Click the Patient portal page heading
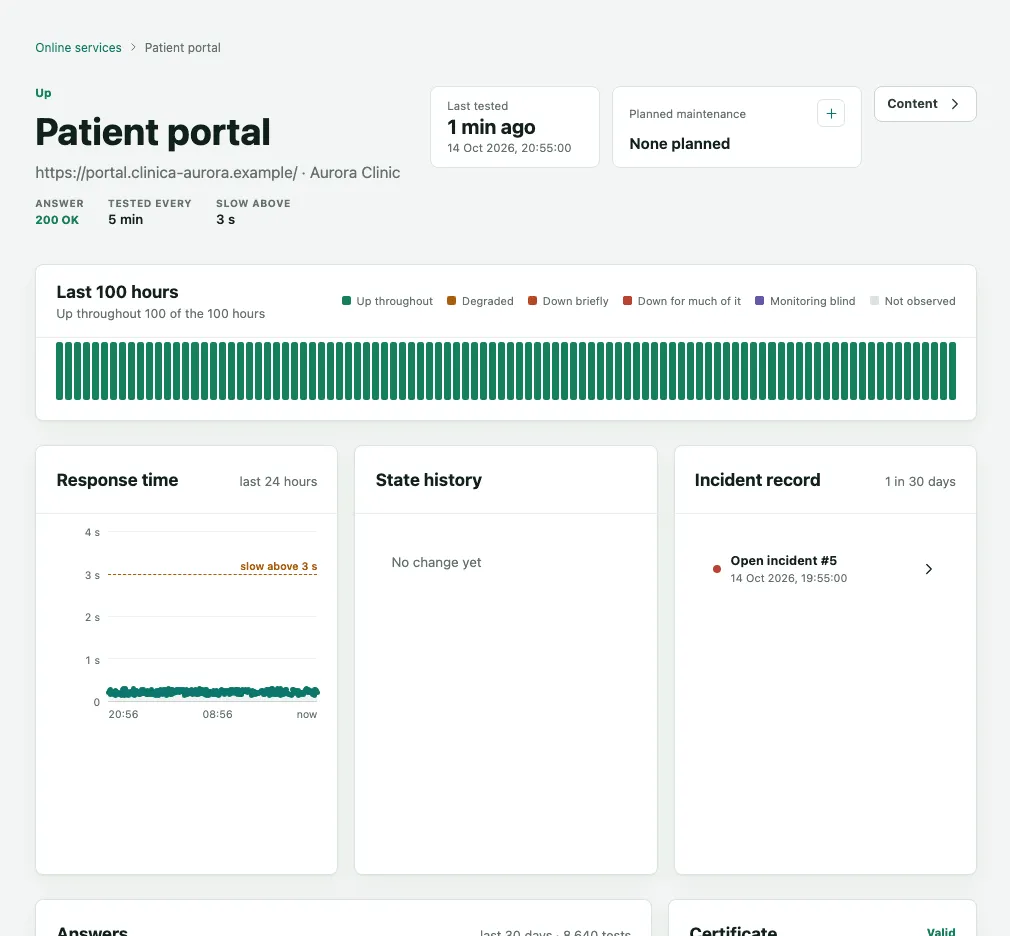The height and width of the screenshot is (936, 1010). click(153, 132)
